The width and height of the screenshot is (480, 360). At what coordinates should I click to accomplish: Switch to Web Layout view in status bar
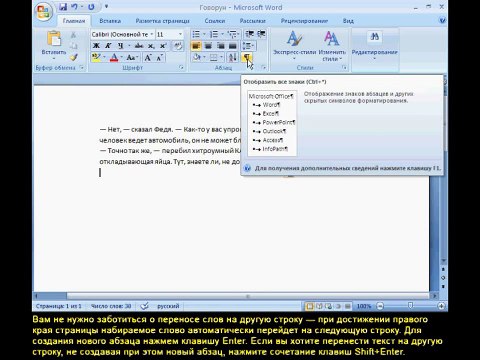(328, 306)
